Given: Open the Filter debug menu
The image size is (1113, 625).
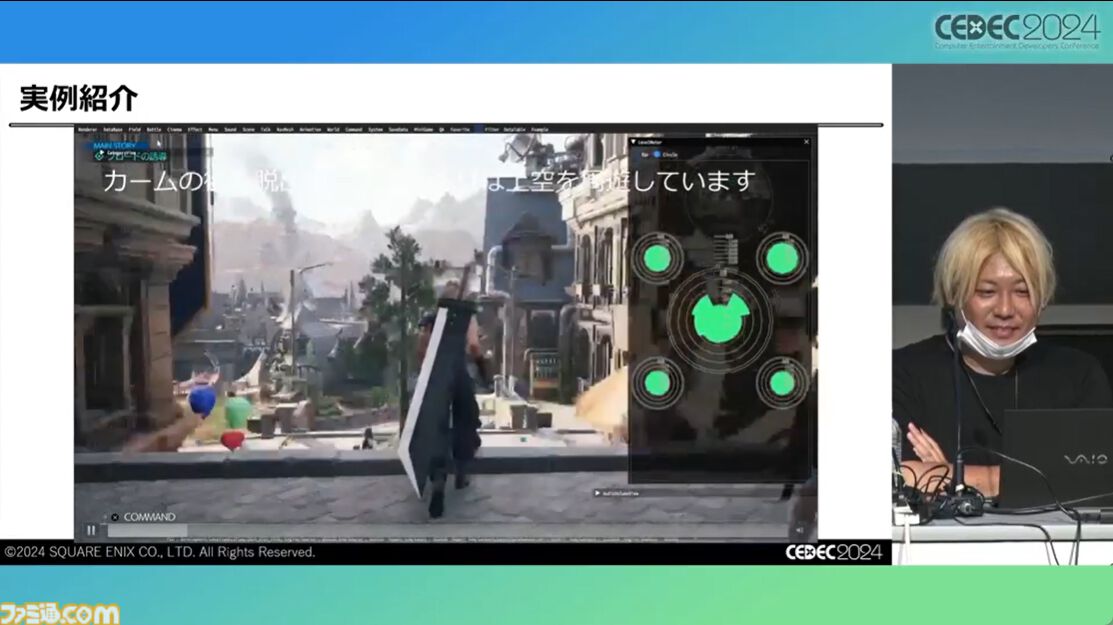Looking at the screenshot, I should [492, 130].
